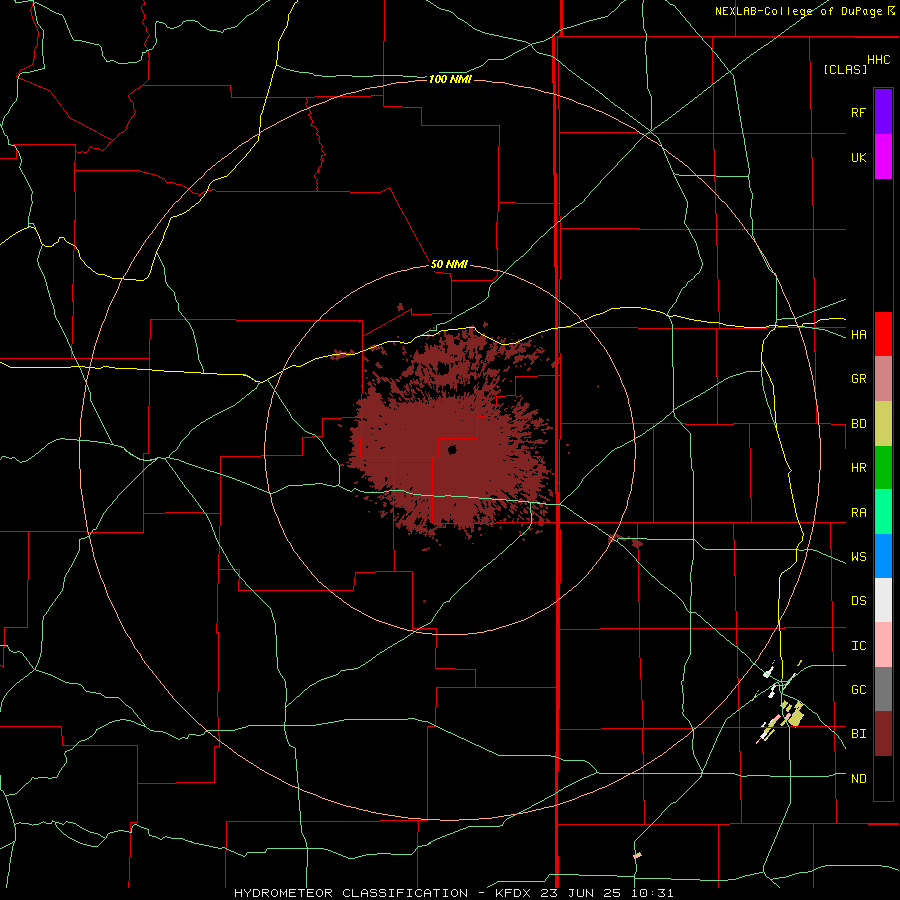Click the IC legend label
Image resolution: width=900 pixels, height=900 pixels.
[x=858, y=646]
